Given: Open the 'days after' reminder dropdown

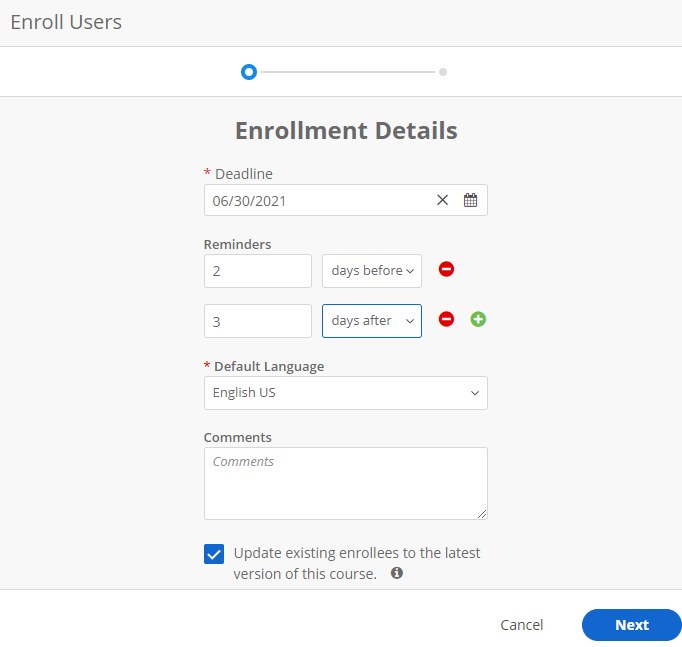Looking at the screenshot, I should 372,321.
